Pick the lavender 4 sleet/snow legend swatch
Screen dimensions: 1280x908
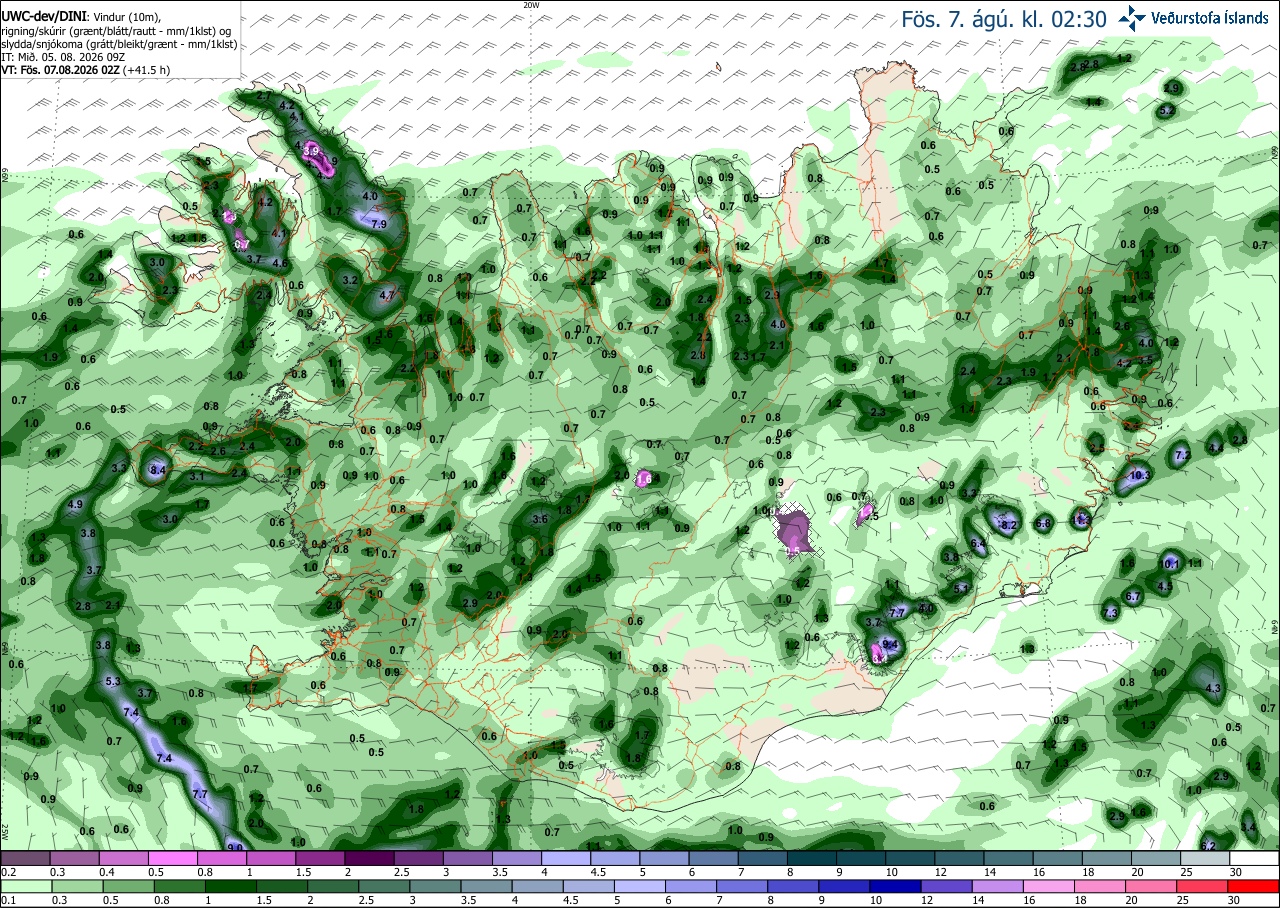click(x=566, y=858)
